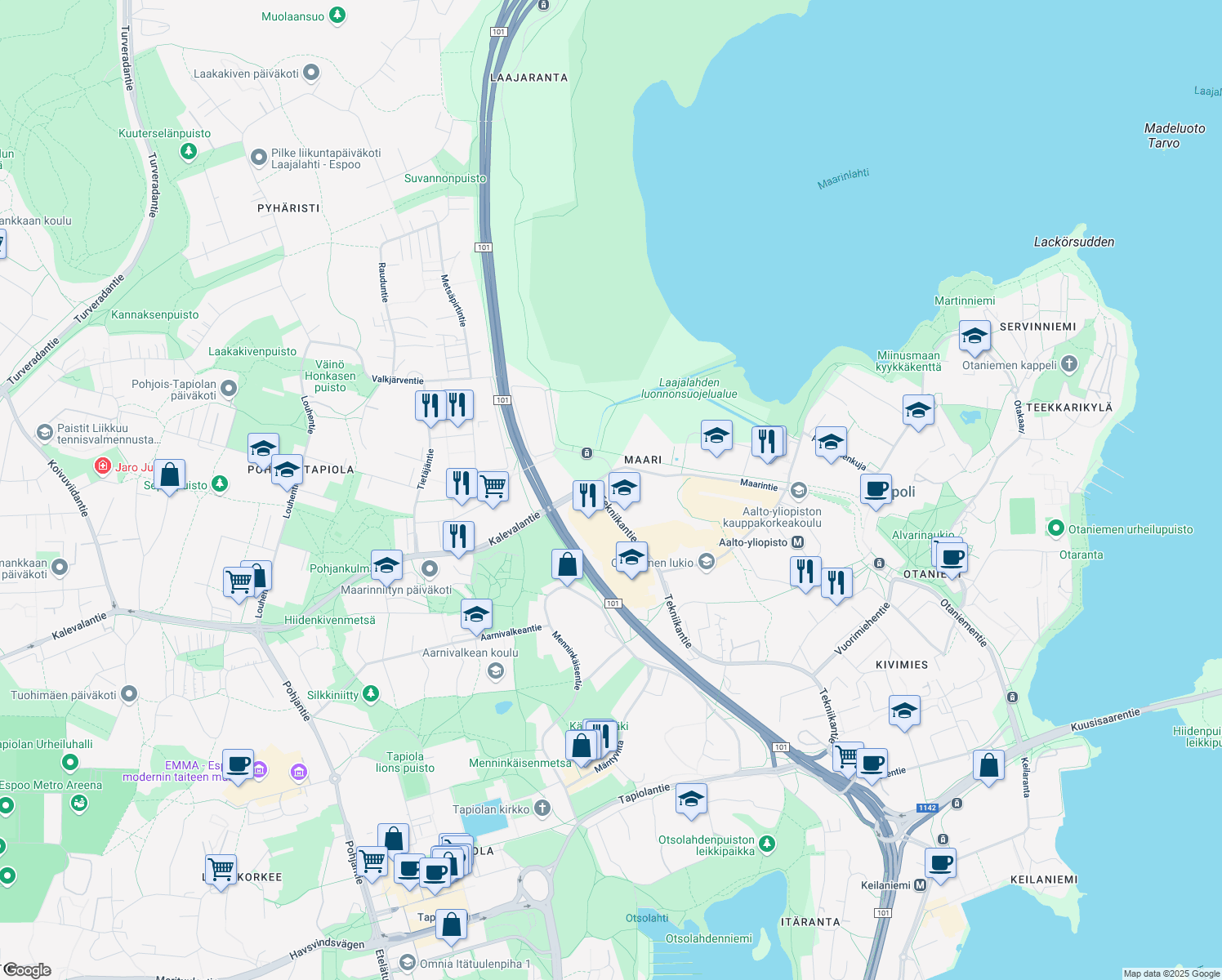Open Pilke liikuntapäiväkoti Laajalahti marker
1222x980 pixels.
coord(259,157)
